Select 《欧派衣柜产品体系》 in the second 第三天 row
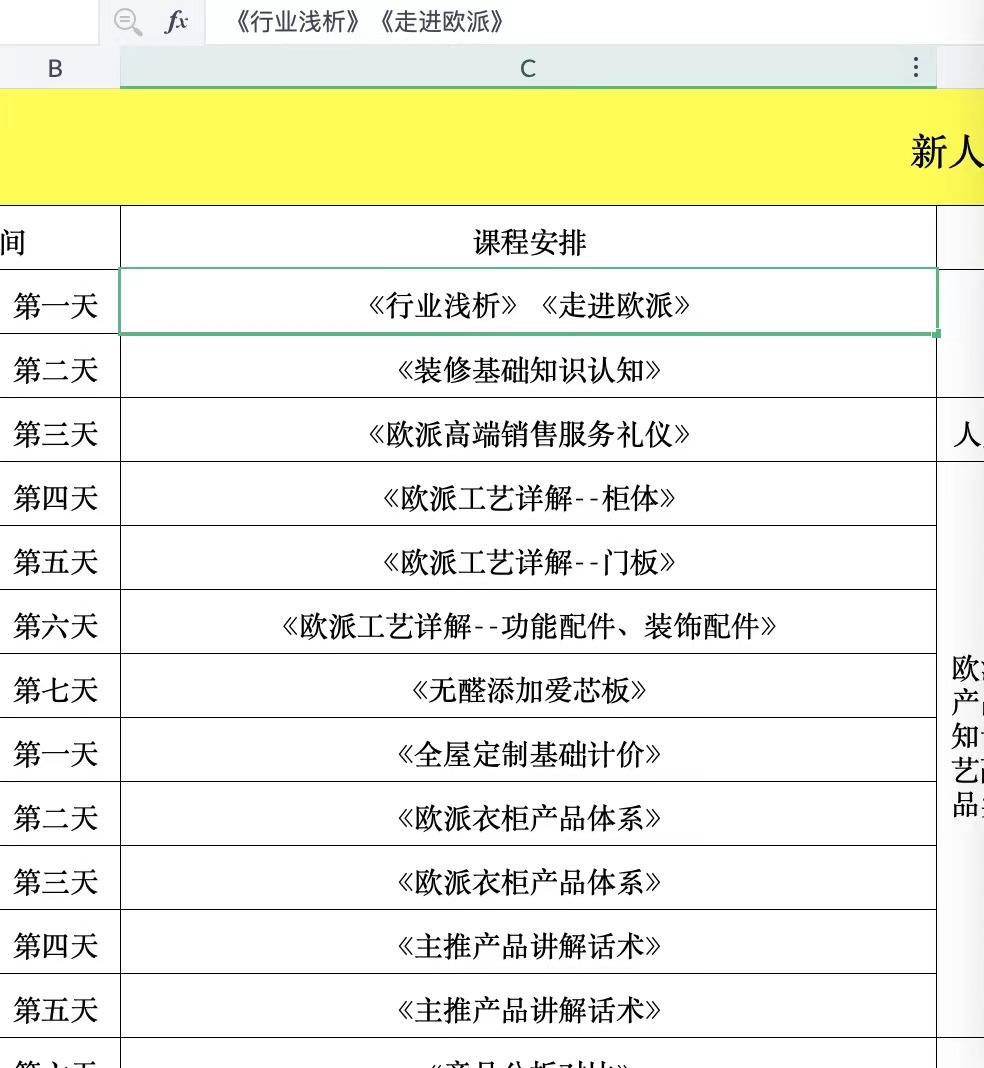This screenshot has height=1068, width=984. pyautogui.click(x=528, y=878)
